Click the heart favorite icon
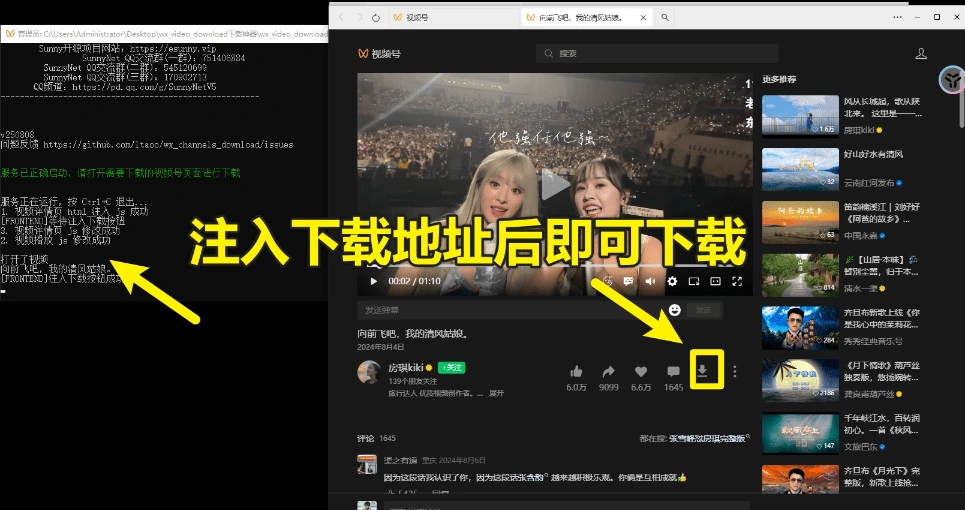Screen dimensions: 965x510 coord(641,371)
